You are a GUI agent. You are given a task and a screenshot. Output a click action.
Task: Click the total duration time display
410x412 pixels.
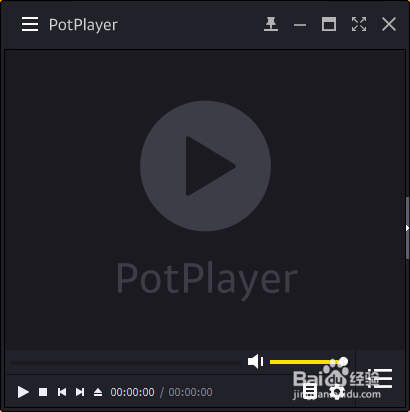pyautogui.click(x=190, y=392)
